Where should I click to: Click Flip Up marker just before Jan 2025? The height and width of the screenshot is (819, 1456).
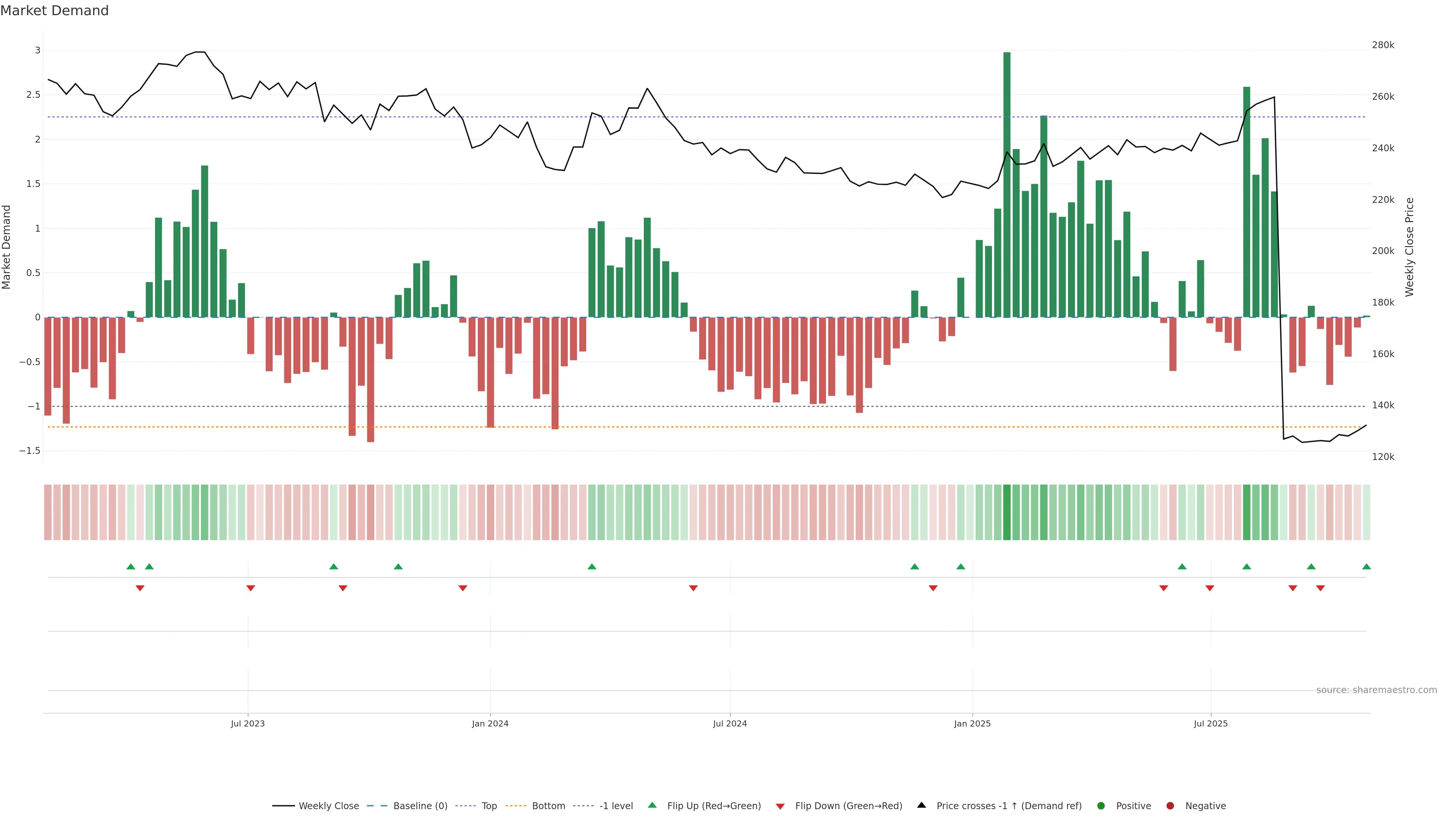960,566
